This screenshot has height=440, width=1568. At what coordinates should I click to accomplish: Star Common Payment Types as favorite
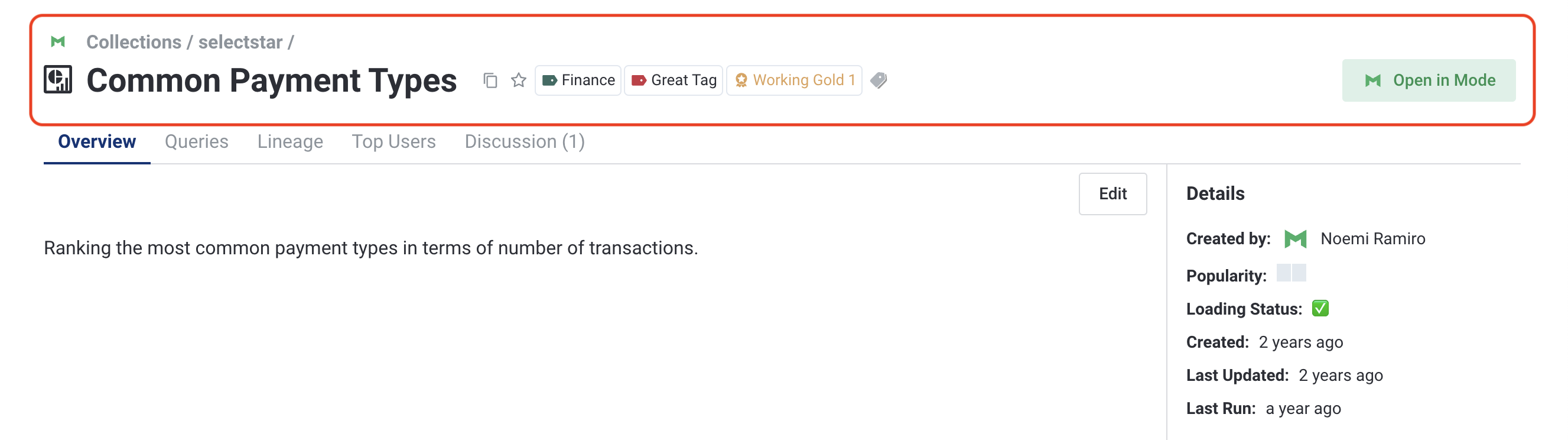tap(519, 80)
